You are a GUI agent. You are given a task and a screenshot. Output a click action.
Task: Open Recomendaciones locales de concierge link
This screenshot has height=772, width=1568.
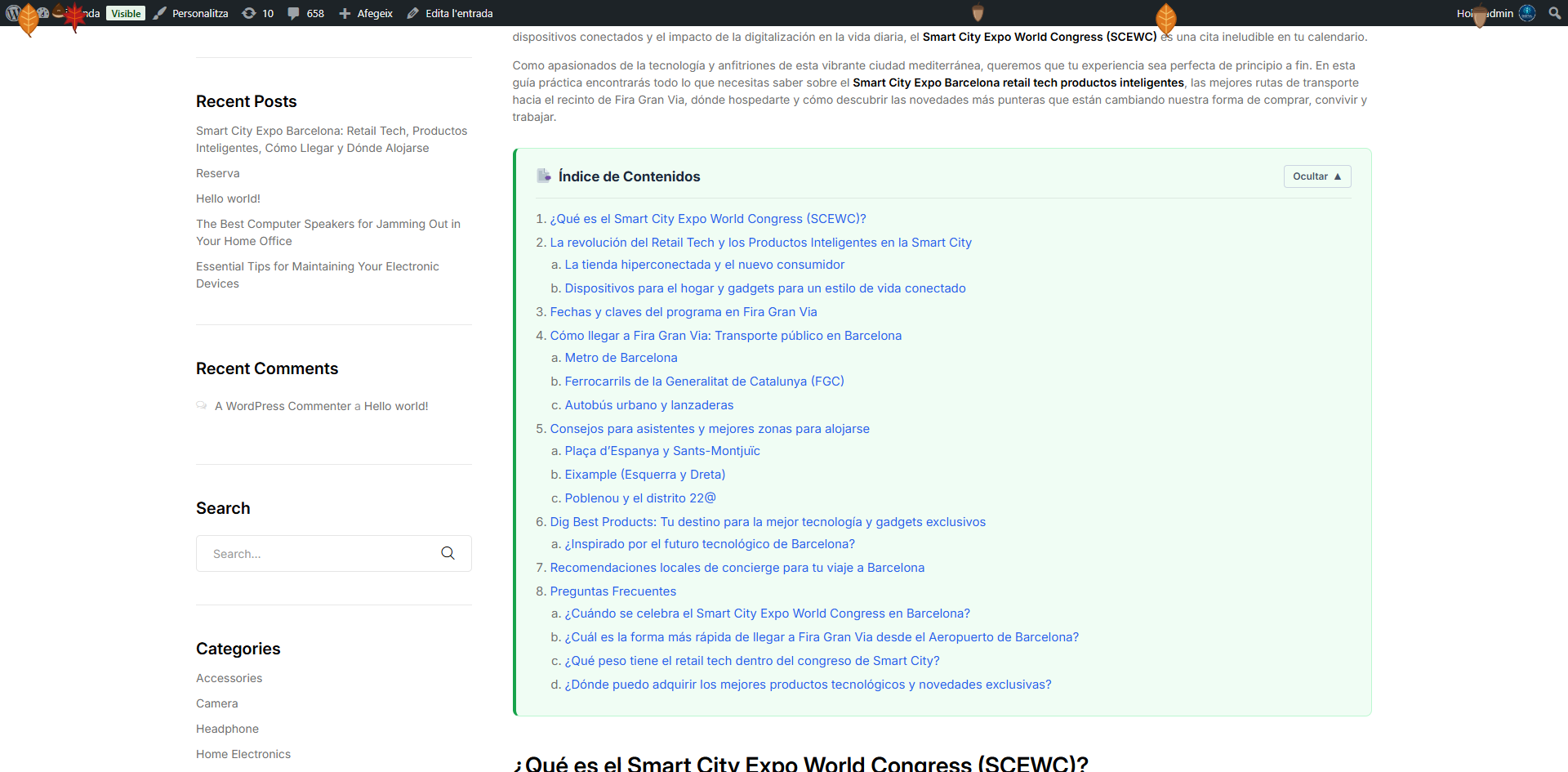[737, 568]
